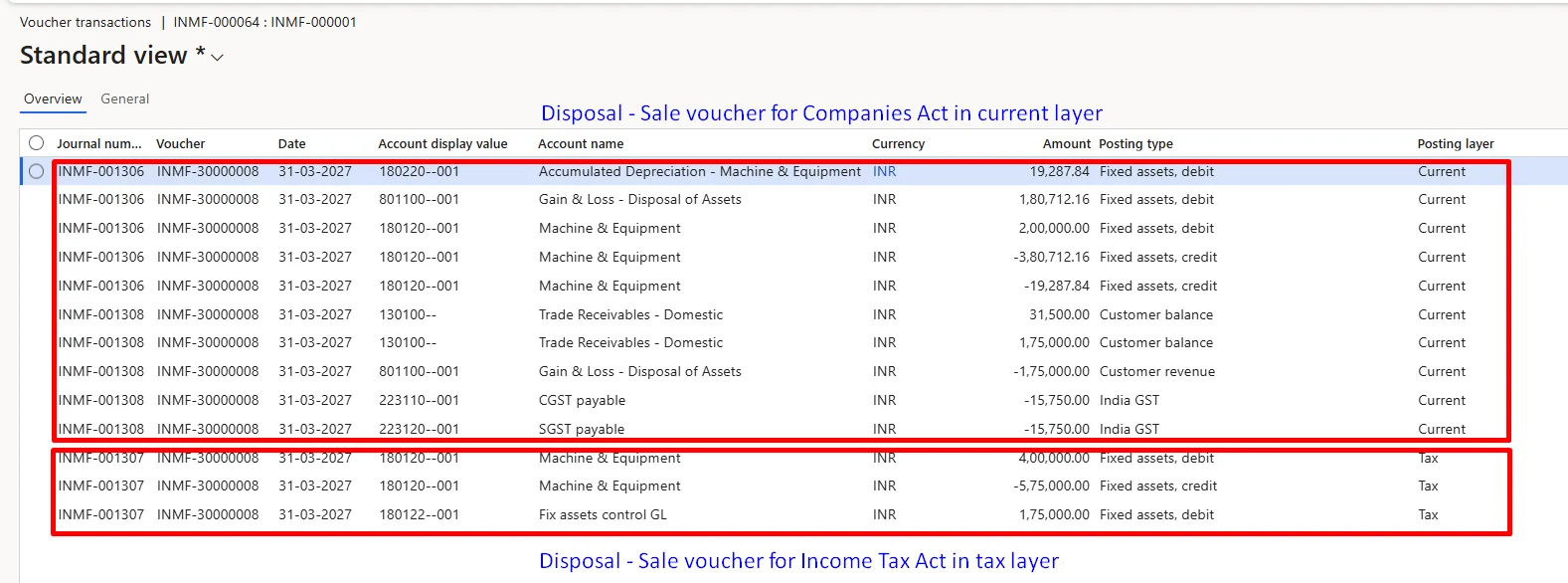The width and height of the screenshot is (1568, 583).
Task: Switch to the Overview tab
Action: coord(53,99)
